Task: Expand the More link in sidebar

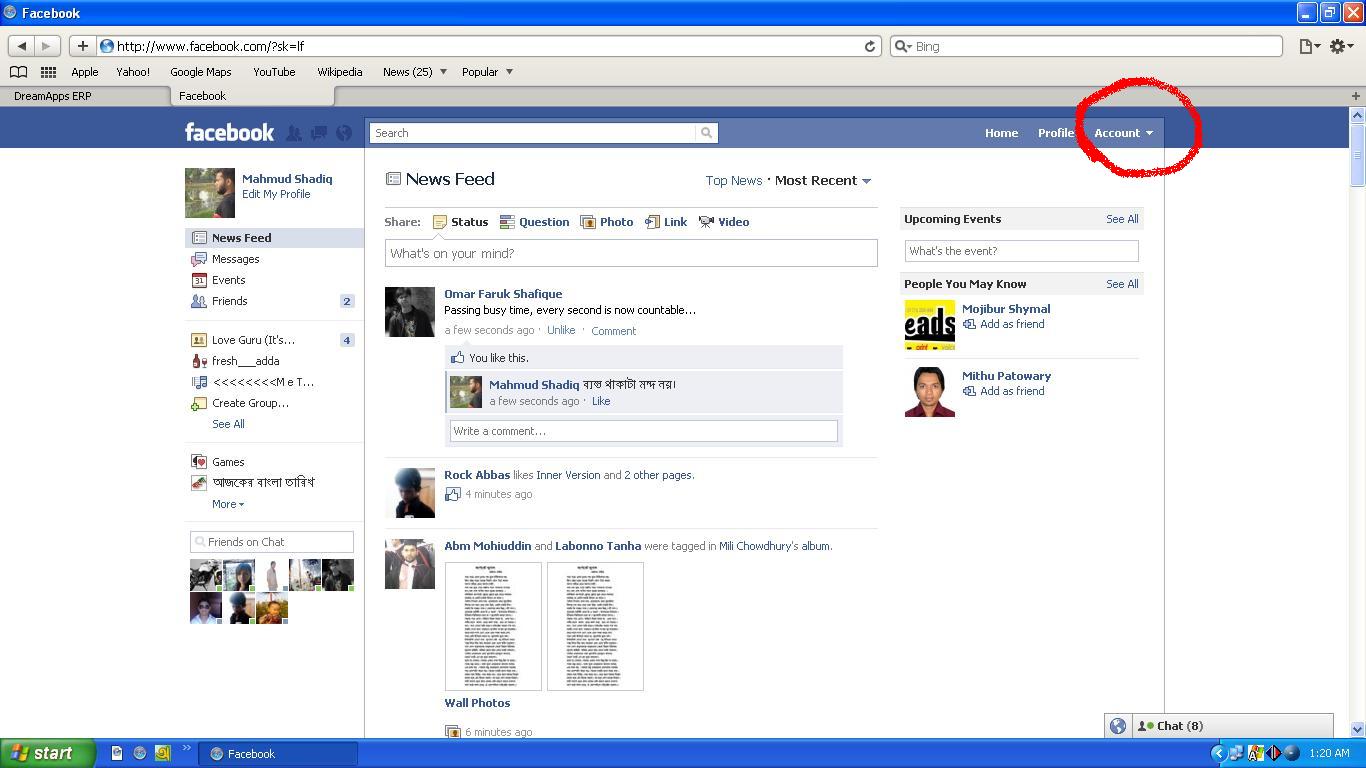Action: click(228, 504)
